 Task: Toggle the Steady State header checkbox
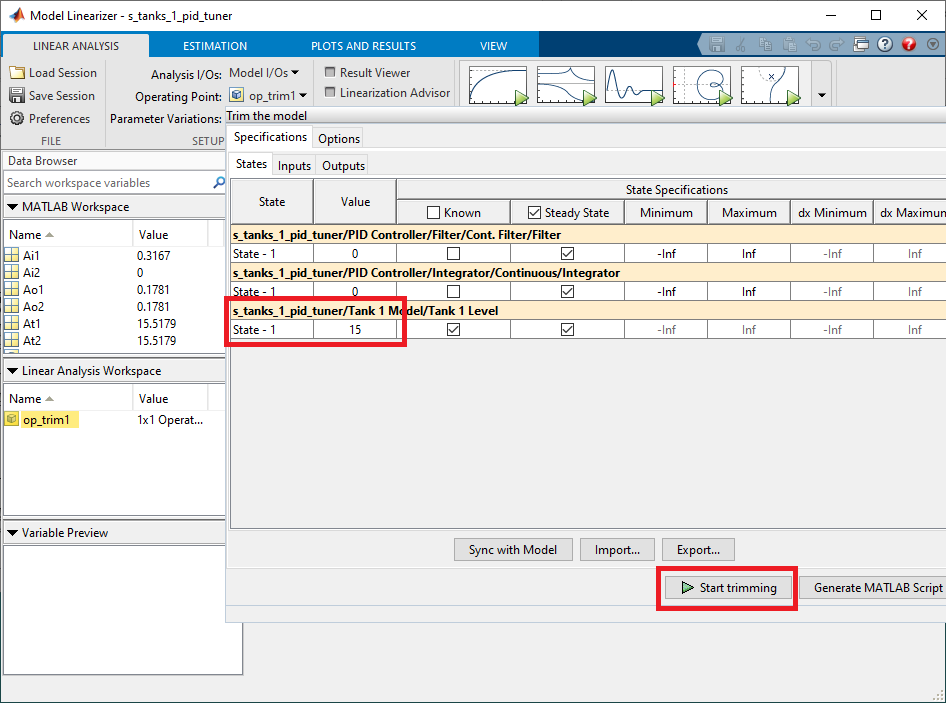click(534, 213)
